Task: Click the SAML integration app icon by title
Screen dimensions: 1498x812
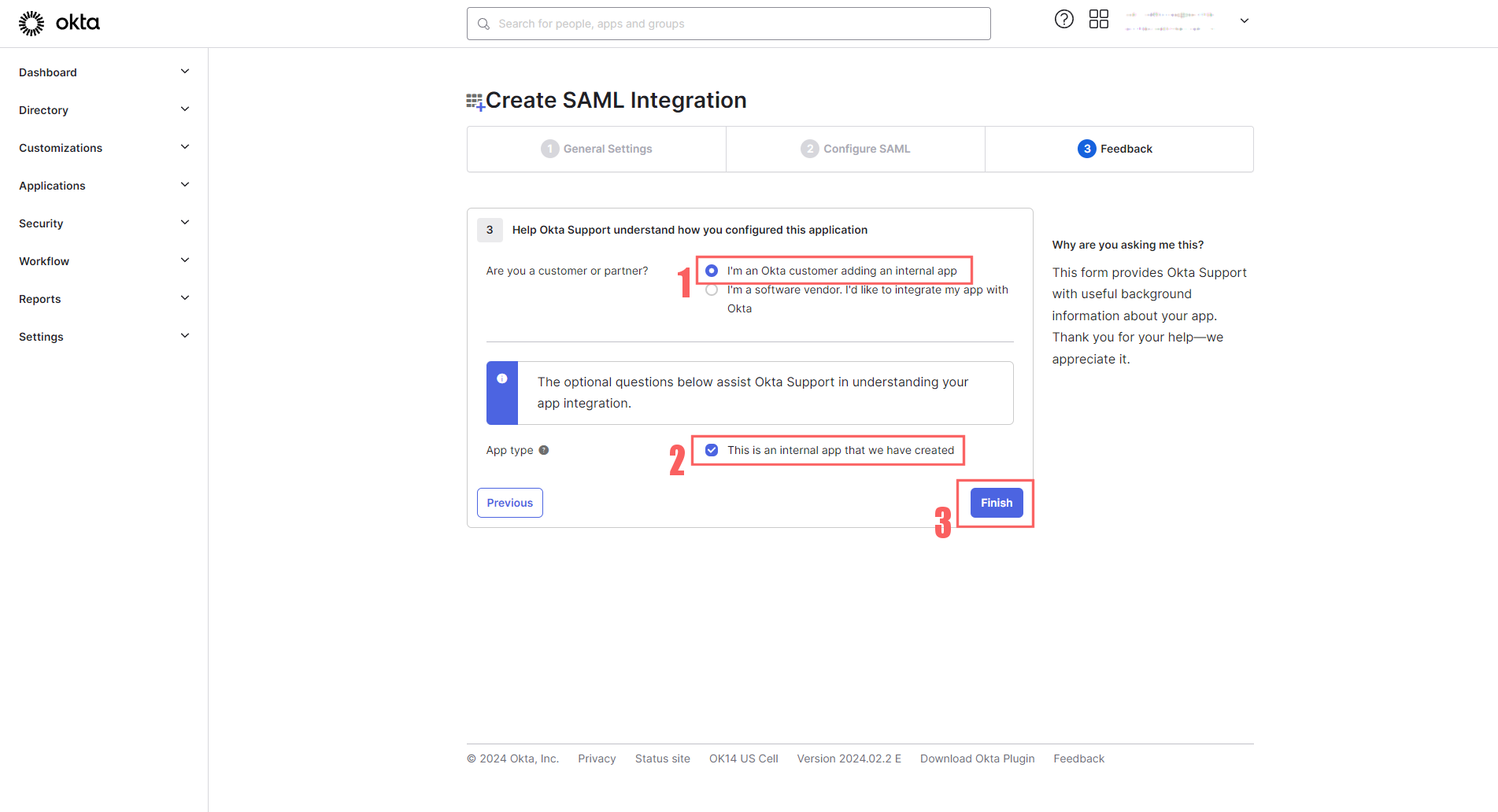Action: pos(475,101)
